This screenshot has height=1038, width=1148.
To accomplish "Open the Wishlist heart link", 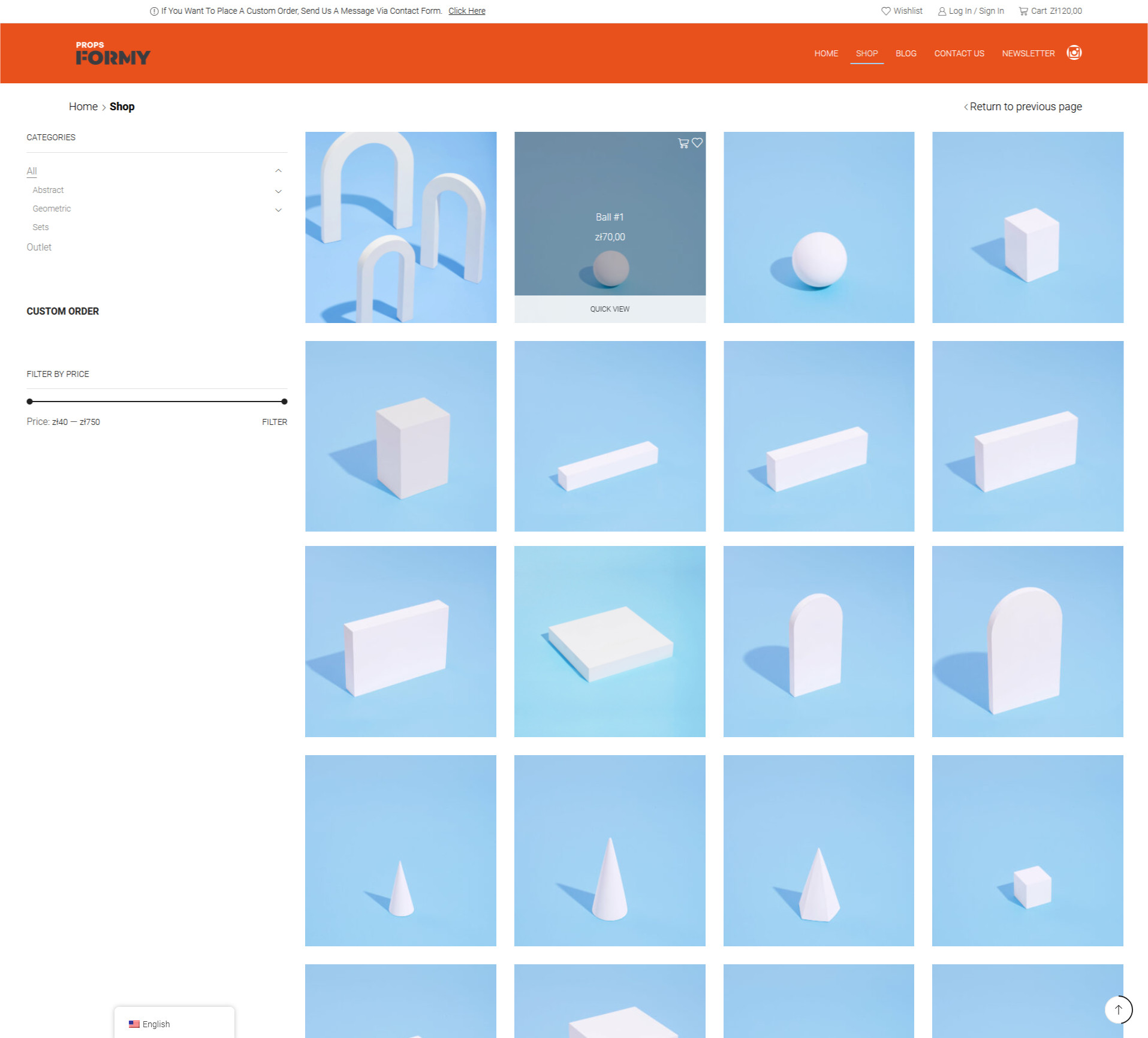I will (x=902, y=11).
